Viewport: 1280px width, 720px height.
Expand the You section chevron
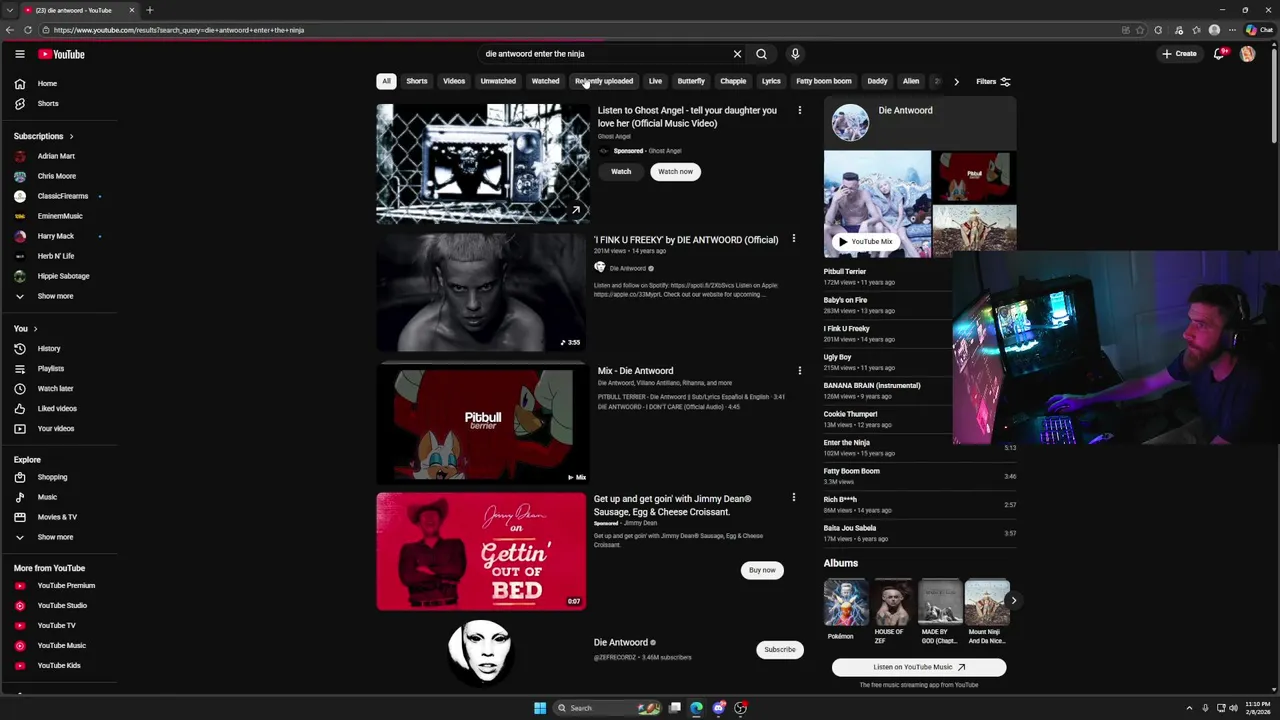point(35,329)
